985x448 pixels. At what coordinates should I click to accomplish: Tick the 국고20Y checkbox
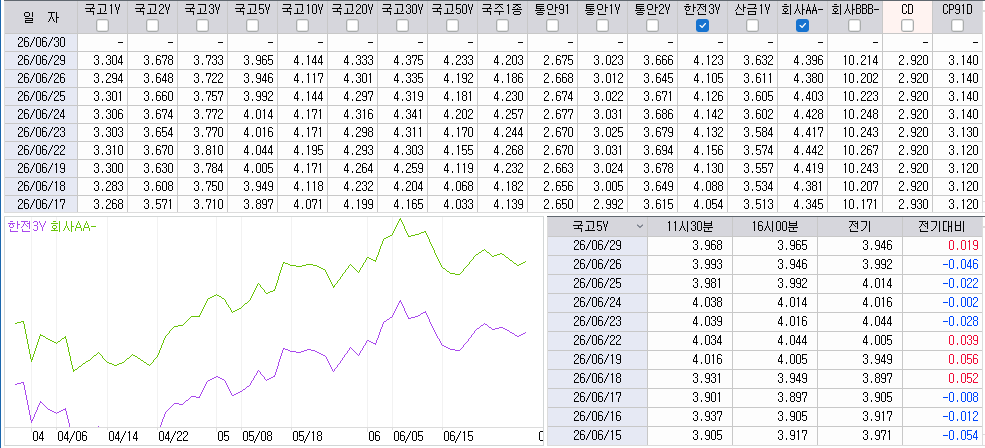pos(352,26)
